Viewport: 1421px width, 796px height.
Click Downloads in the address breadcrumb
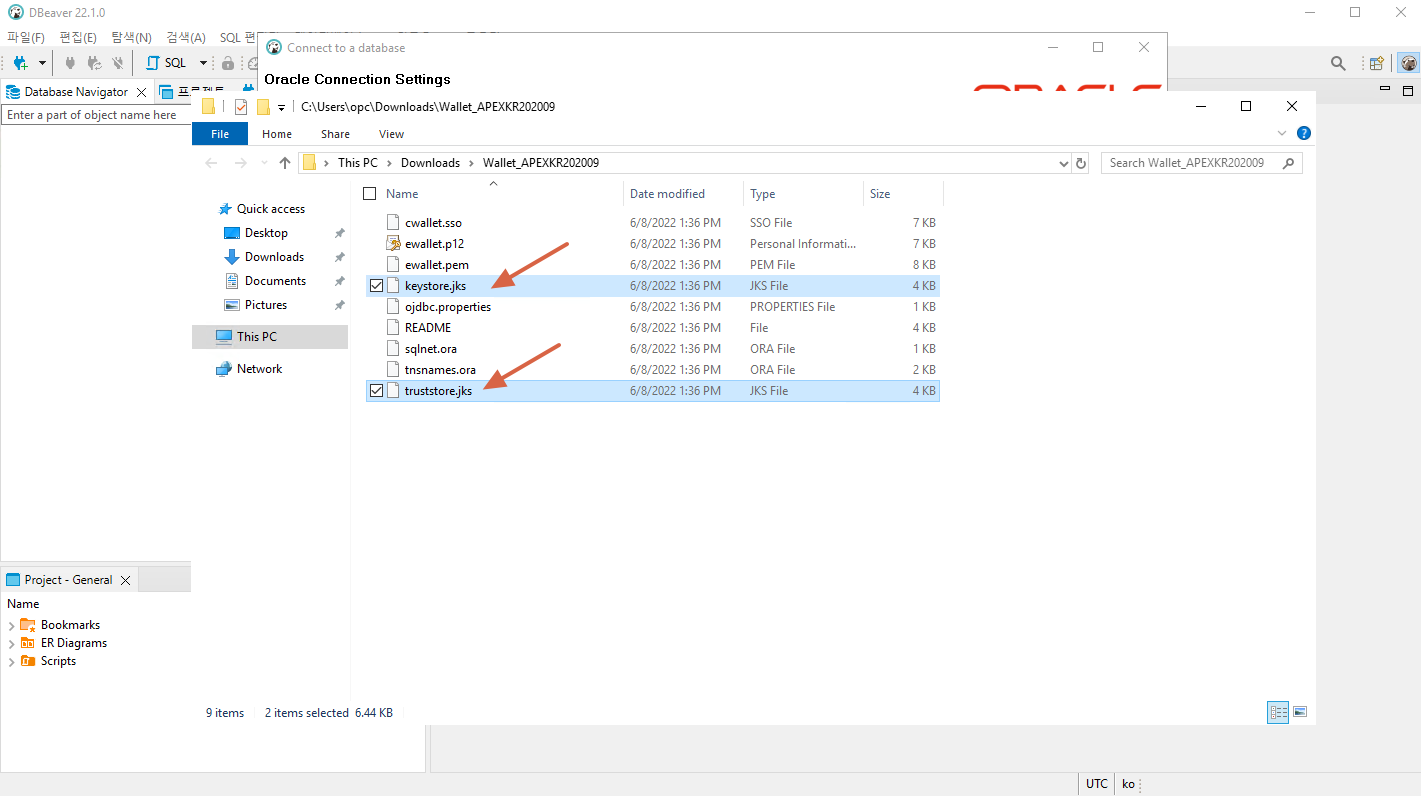(430, 163)
